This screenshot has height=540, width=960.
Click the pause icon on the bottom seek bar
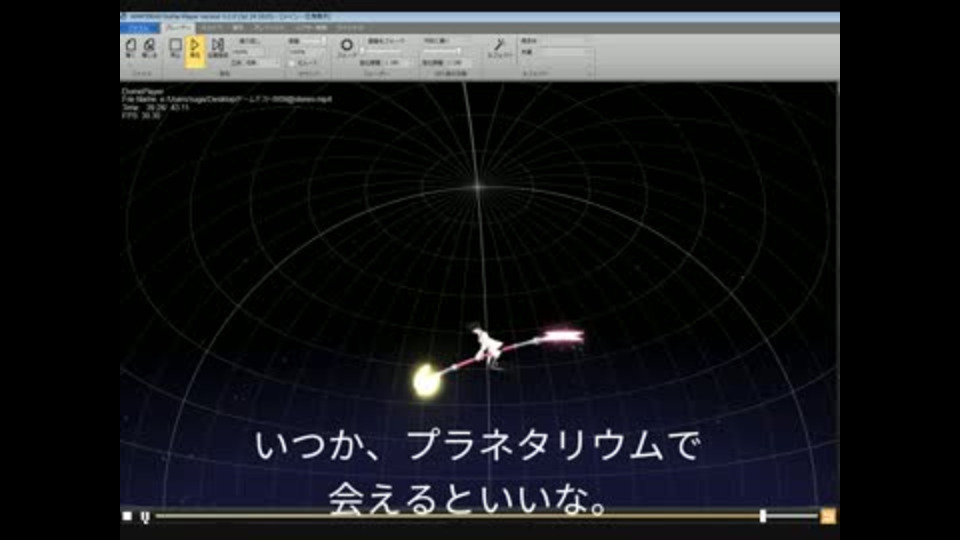(145, 517)
